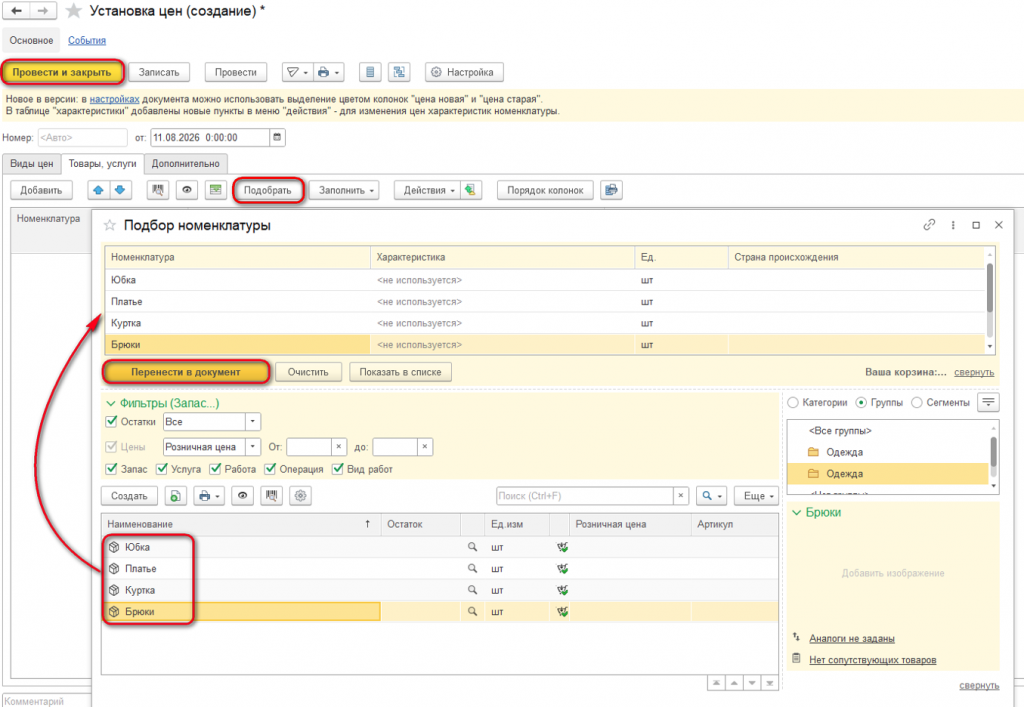The image size is (1024, 707).
Task: Select the Основное section tab
Action: pos(31,40)
